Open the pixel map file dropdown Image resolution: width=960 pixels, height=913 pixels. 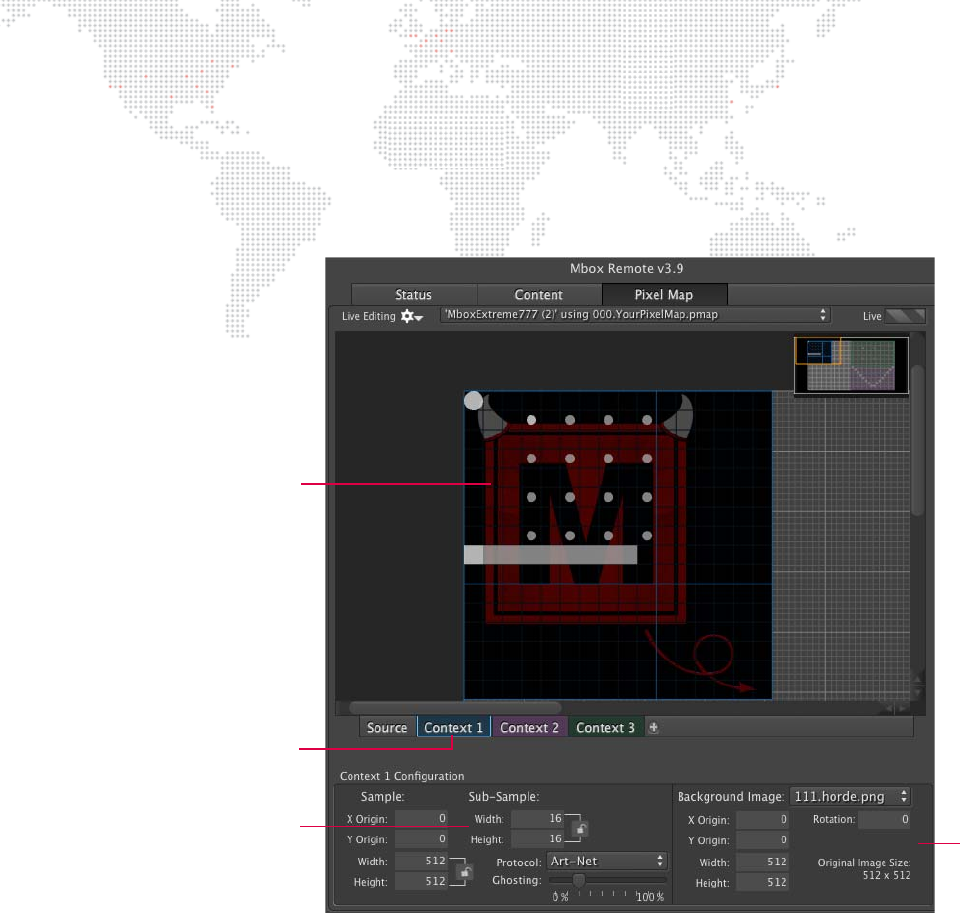635,315
